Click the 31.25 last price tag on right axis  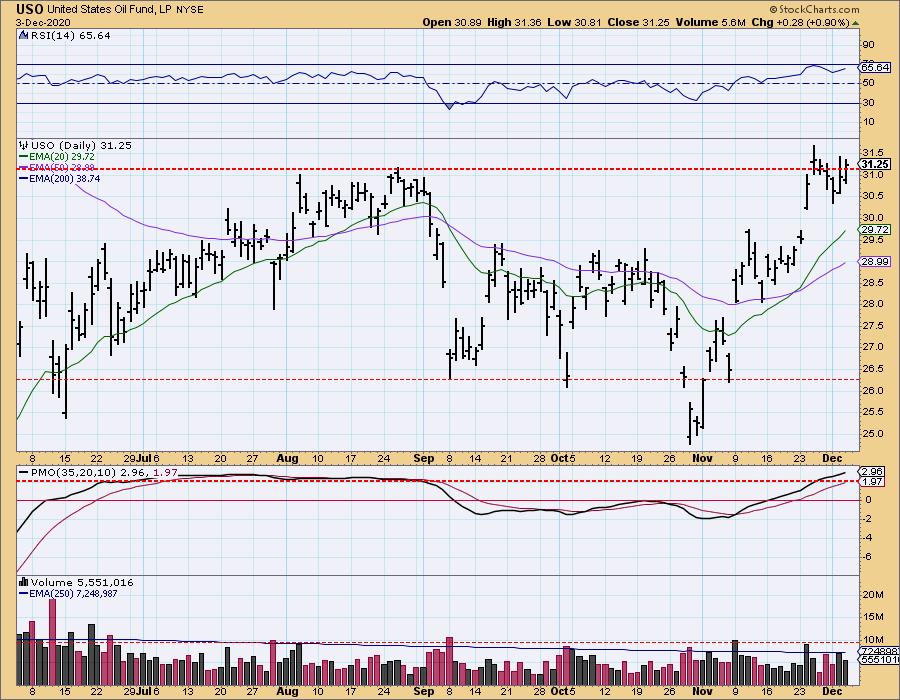875,164
